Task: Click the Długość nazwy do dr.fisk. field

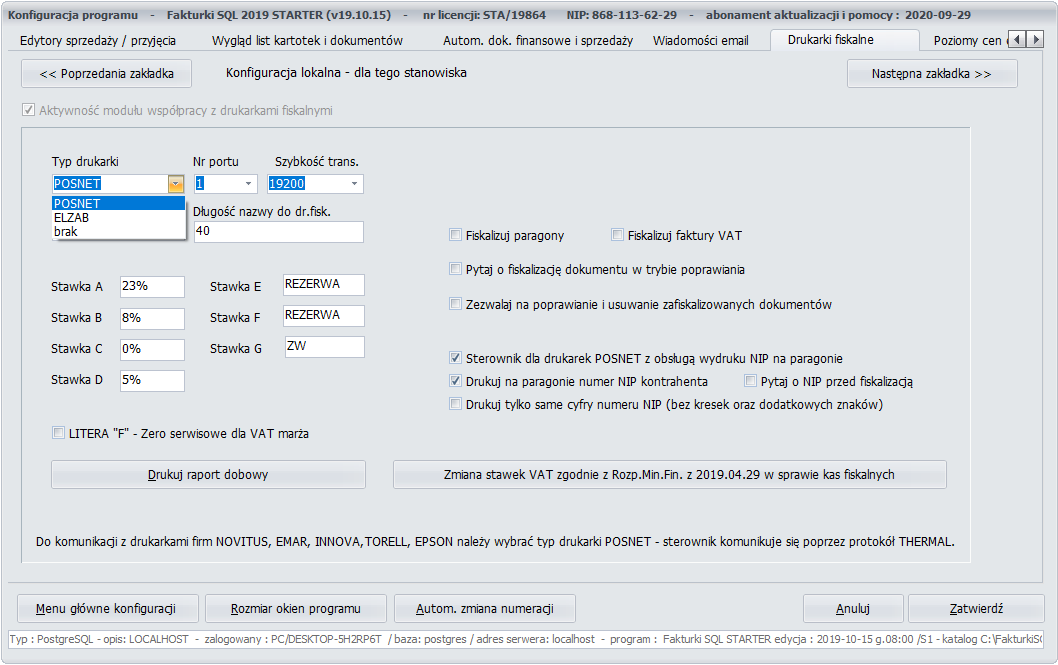Action: click(x=279, y=231)
